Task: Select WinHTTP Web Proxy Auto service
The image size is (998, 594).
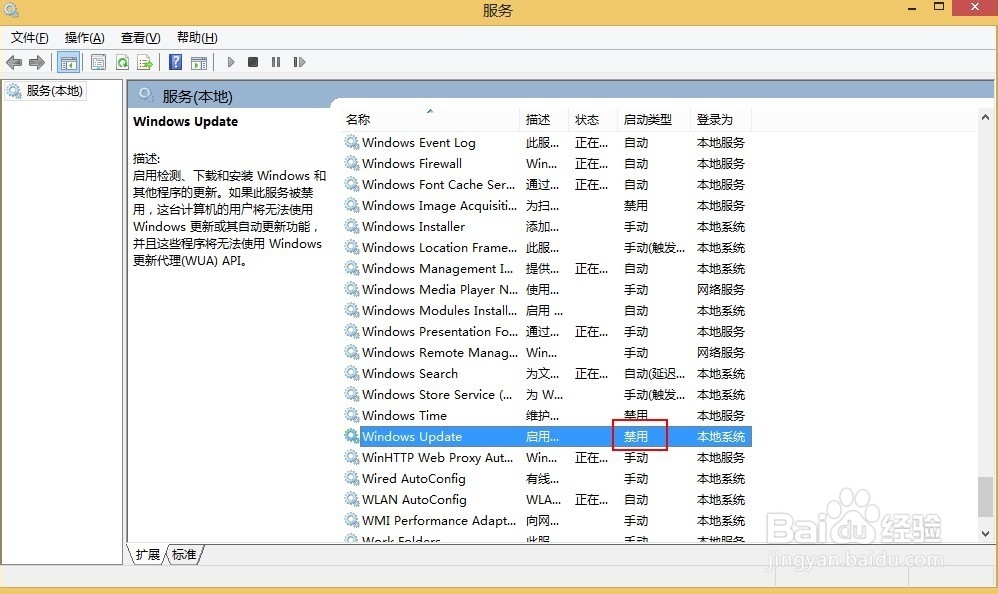Action: pos(547,458)
